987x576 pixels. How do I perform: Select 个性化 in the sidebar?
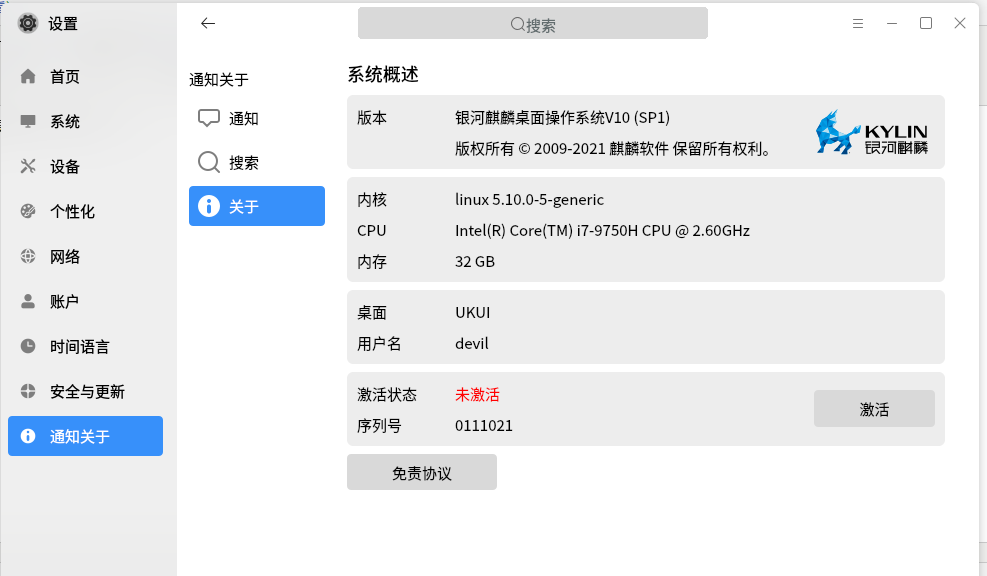click(x=86, y=211)
